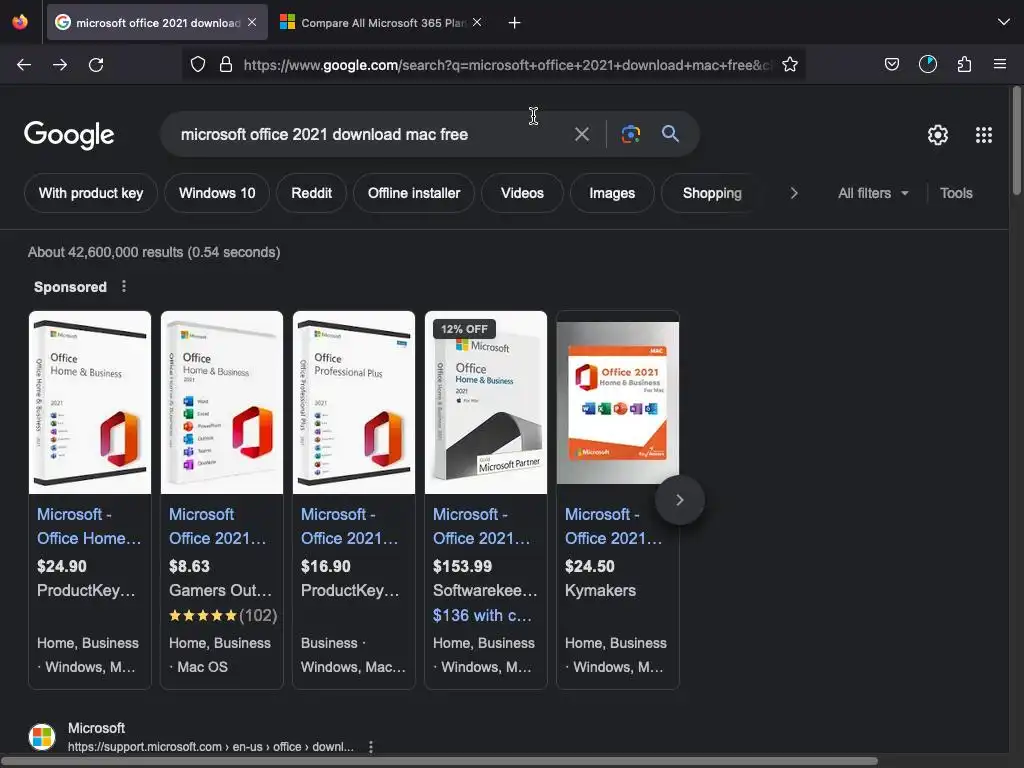Click the site security padlock icon
1024x768 pixels.
(226, 64)
